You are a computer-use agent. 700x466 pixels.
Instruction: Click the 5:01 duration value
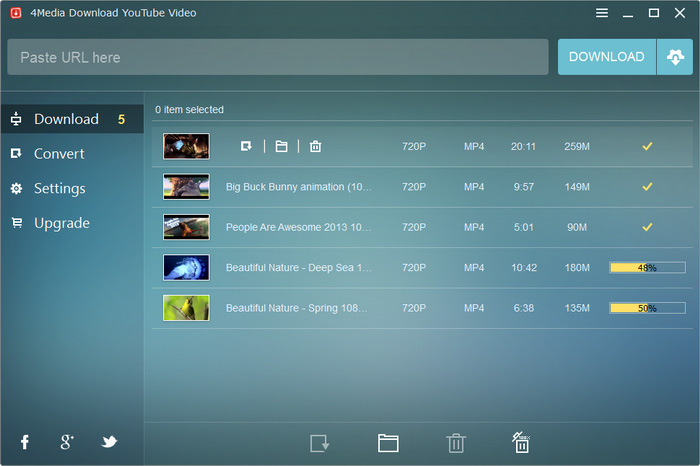(x=524, y=227)
